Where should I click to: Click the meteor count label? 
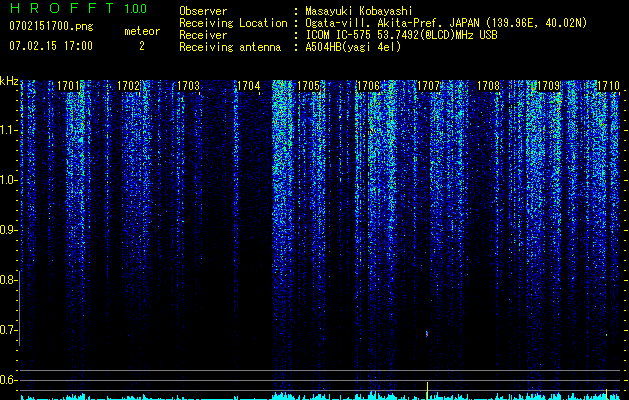coord(142,31)
